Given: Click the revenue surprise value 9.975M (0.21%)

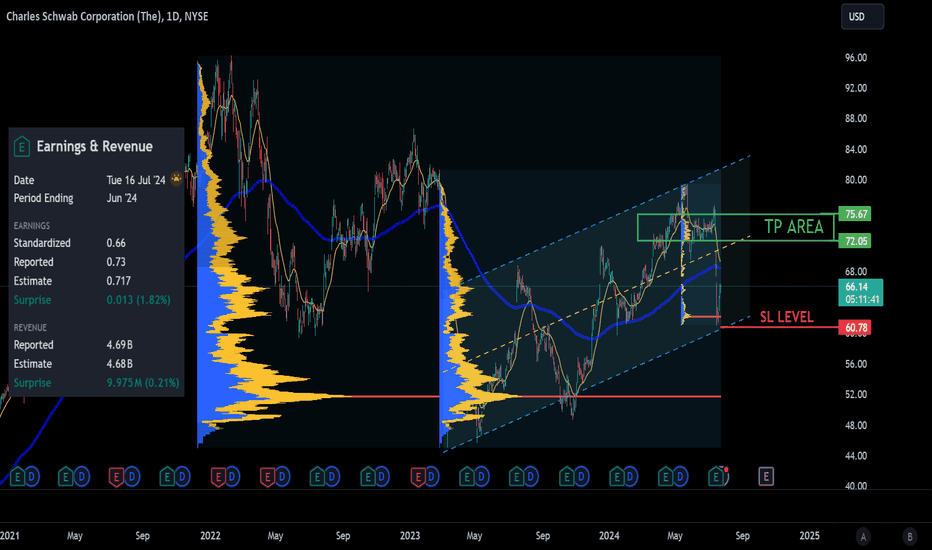Looking at the screenshot, I should coord(143,383).
